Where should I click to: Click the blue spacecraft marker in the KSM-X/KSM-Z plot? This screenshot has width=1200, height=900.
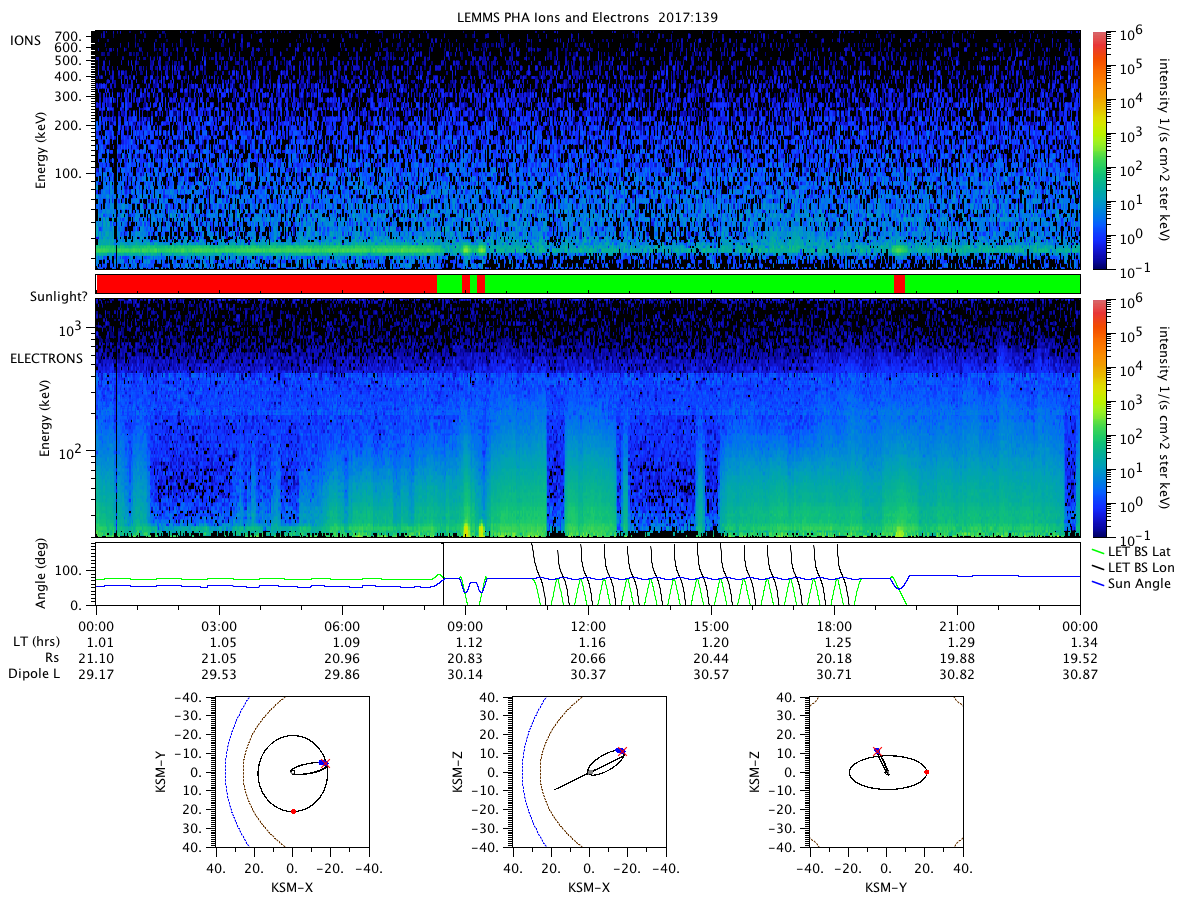coord(619,750)
